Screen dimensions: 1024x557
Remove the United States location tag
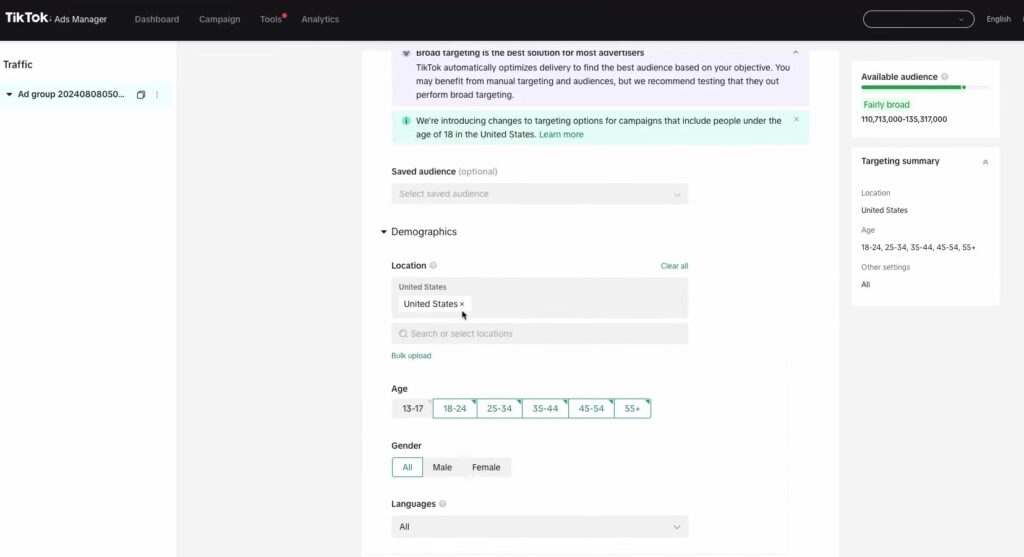(462, 304)
